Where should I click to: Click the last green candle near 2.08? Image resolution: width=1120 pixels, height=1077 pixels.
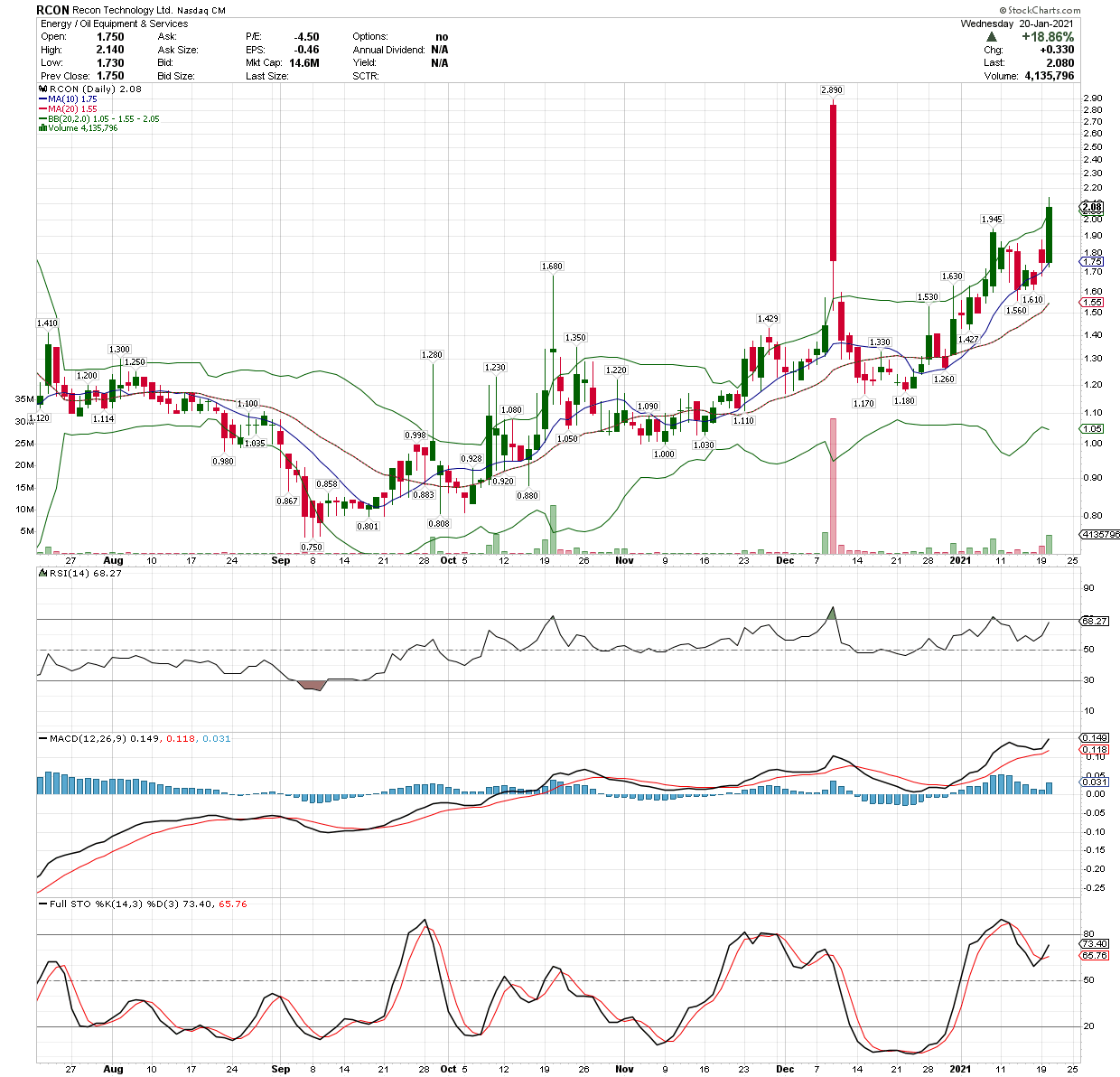[x=1050, y=235]
